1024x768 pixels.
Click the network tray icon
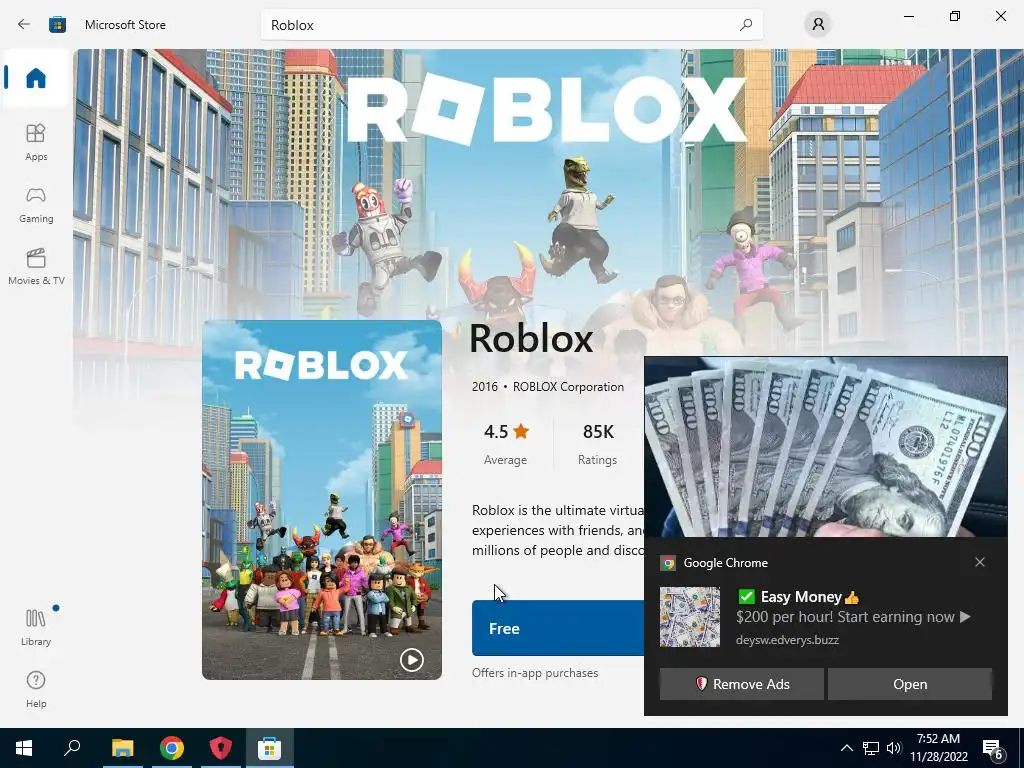click(x=871, y=748)
